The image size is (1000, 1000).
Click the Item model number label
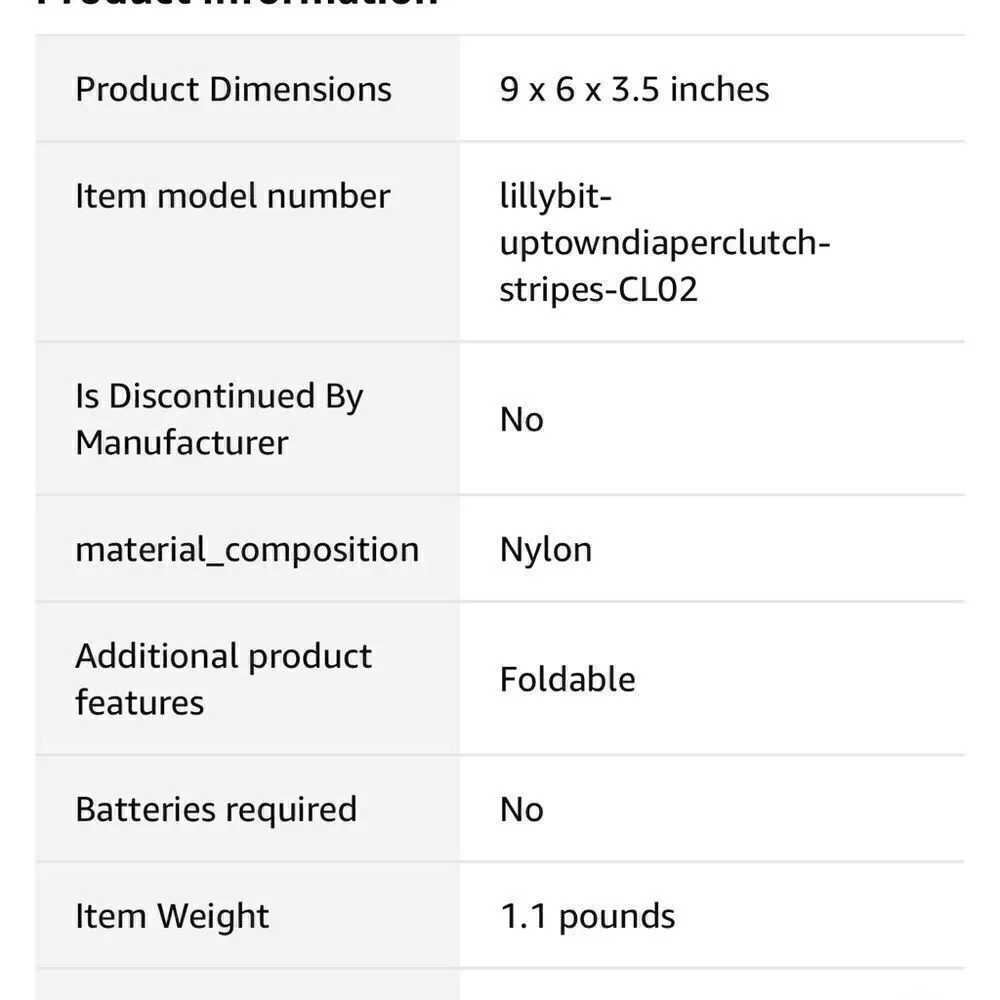233,196
